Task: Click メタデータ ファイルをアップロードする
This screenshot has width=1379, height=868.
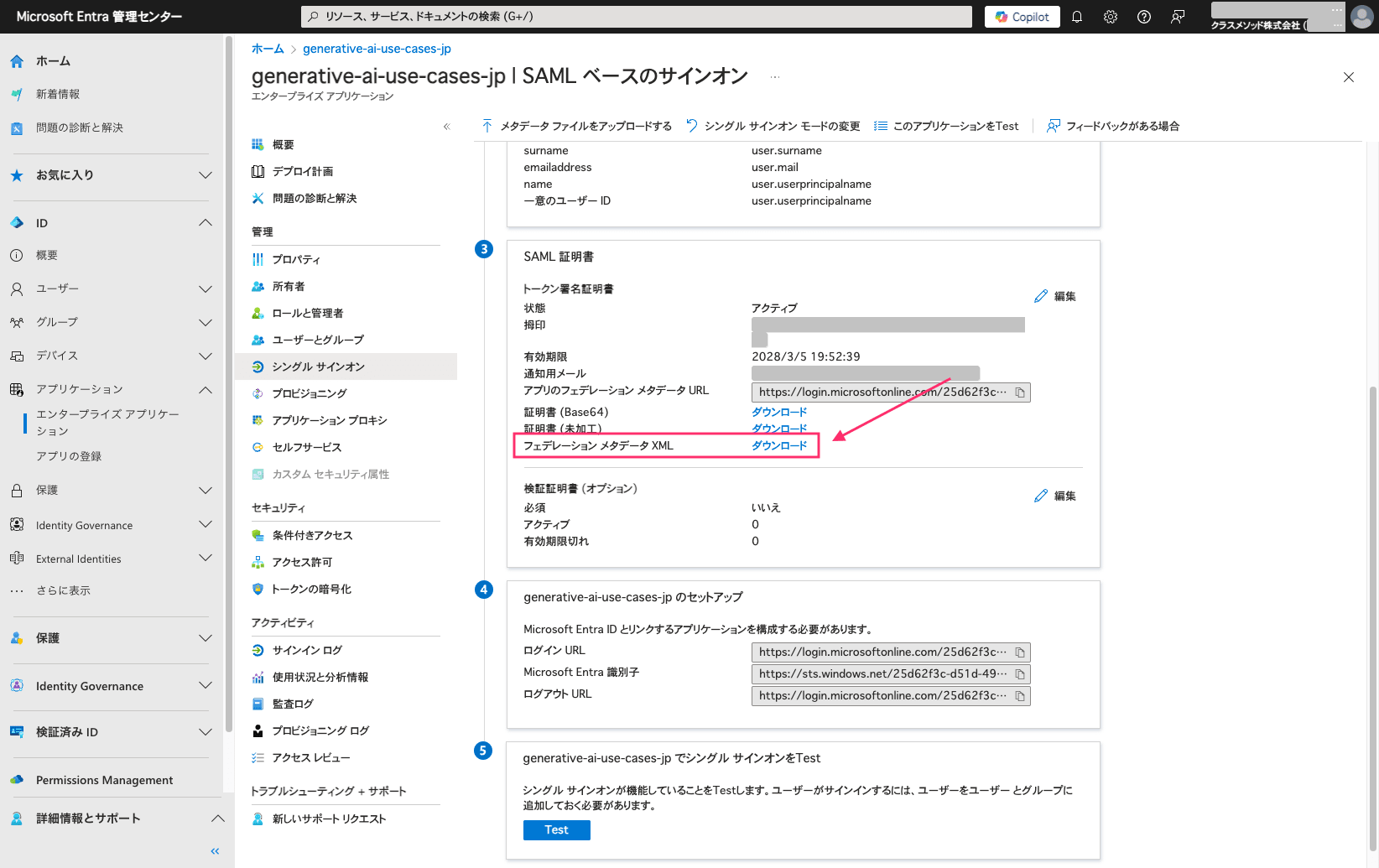Action: (577, 126)
